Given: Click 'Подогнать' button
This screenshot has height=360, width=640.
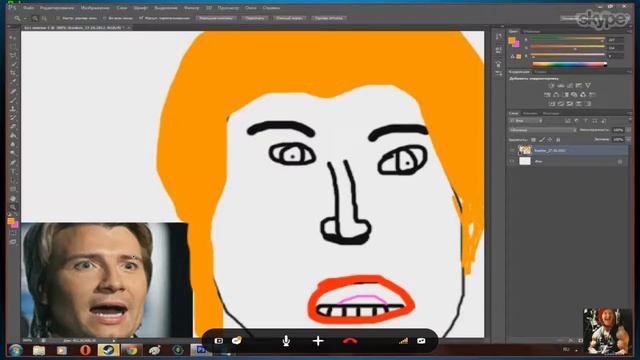Looking at the screenshot, I should 255,18.
